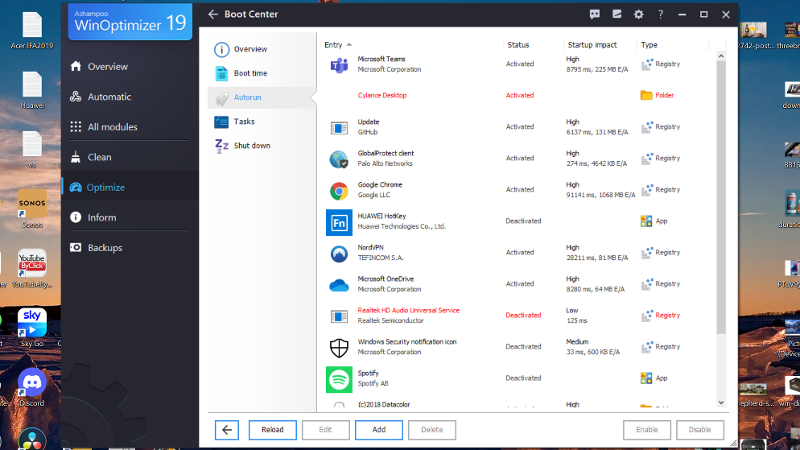
Task: Switch to Shut down tab
Action: pyautogui.click(x=252, y=145)
